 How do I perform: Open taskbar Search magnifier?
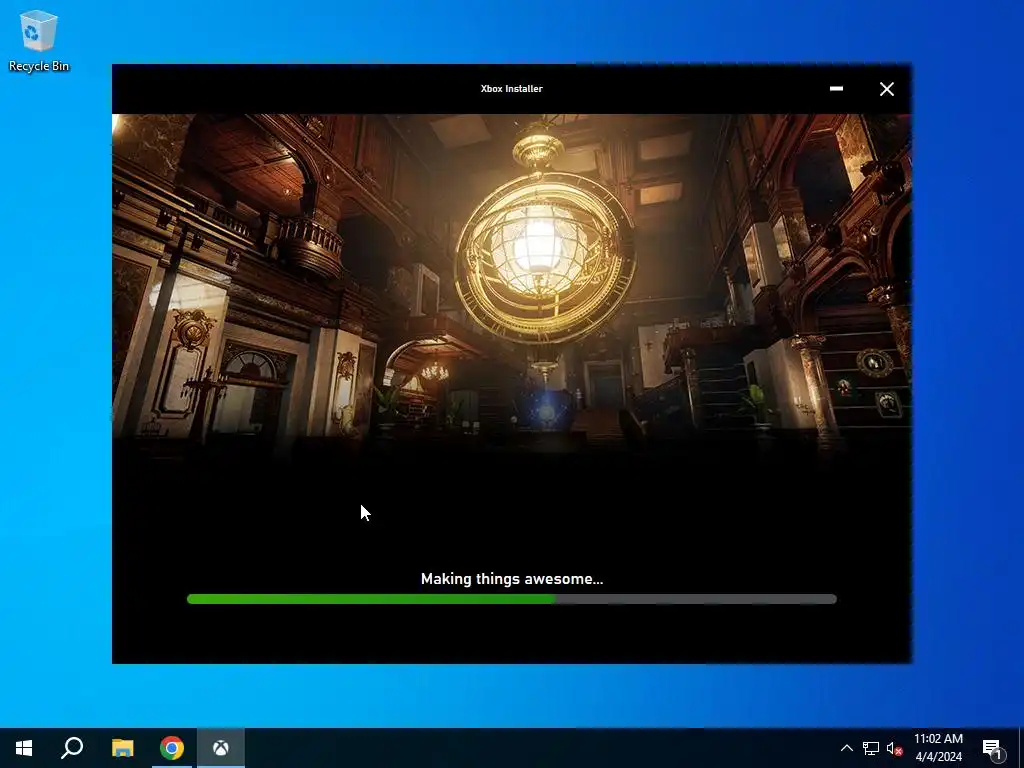point(72,748)
